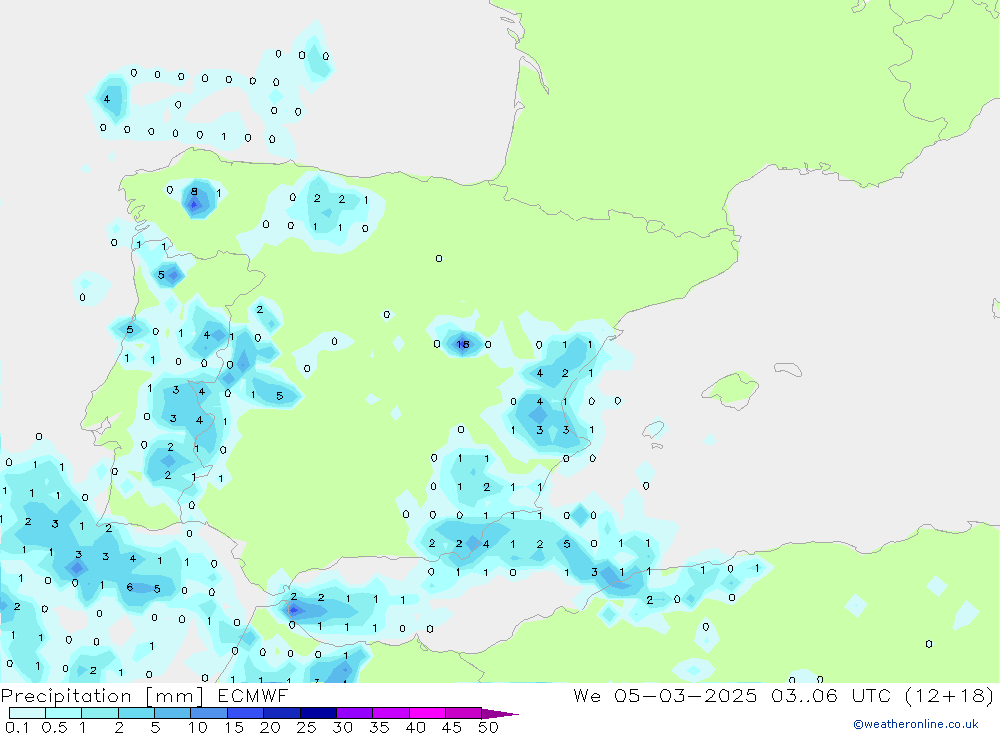Click the "ECMWF" model label
The width and height of the screenshot is (1000, 733).
coord(253,695)
